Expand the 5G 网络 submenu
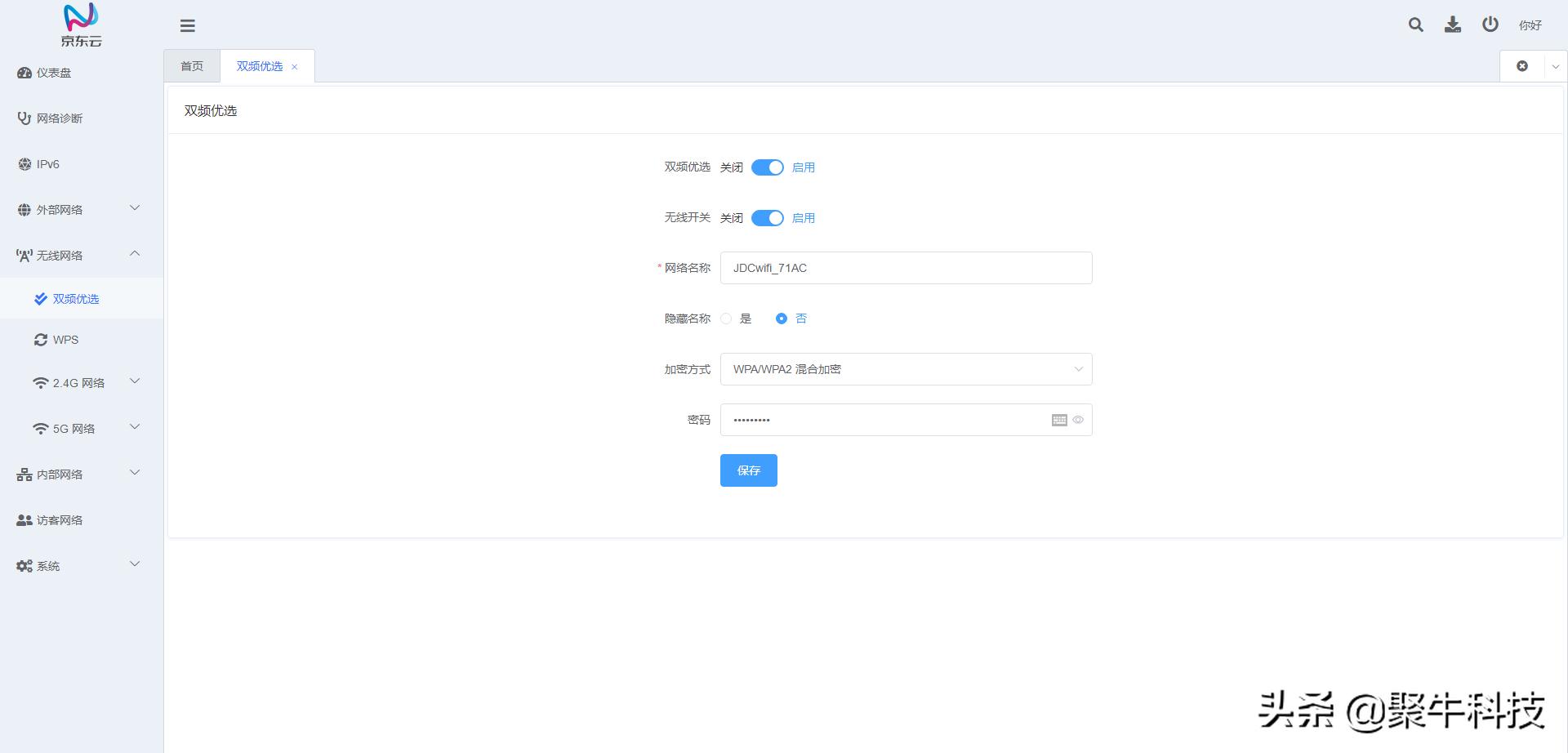Image resolution: width=1568 pixels, height=753 pixels. tap(82, 429)
